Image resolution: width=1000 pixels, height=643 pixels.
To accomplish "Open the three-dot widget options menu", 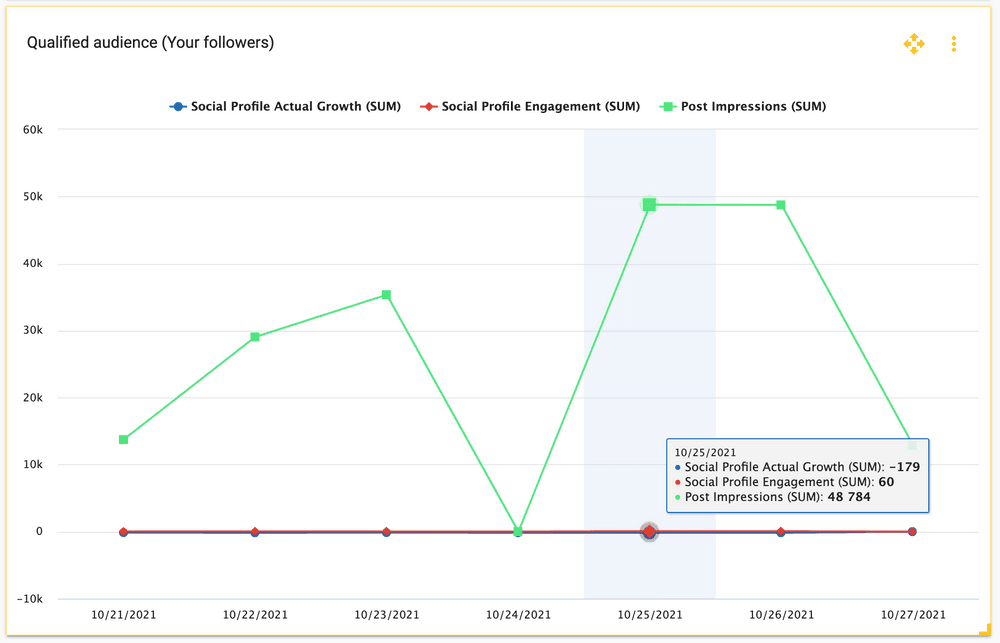I will (954, 44).
